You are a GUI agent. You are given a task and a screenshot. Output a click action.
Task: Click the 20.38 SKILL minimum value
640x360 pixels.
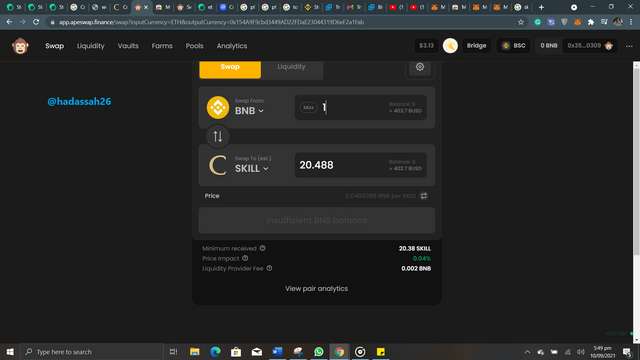pyautogui.click(x=415, y=248)
